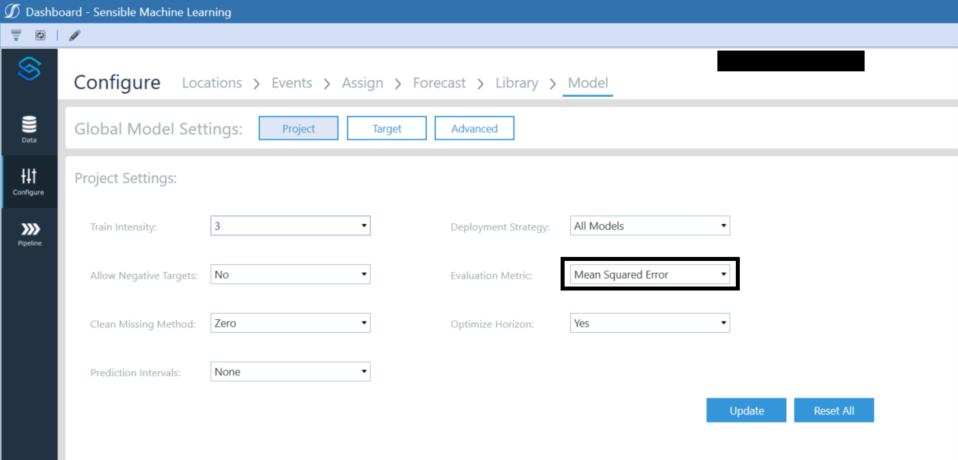Click the Project Settings heading text
958x460 pixels.
coord(125,179)
